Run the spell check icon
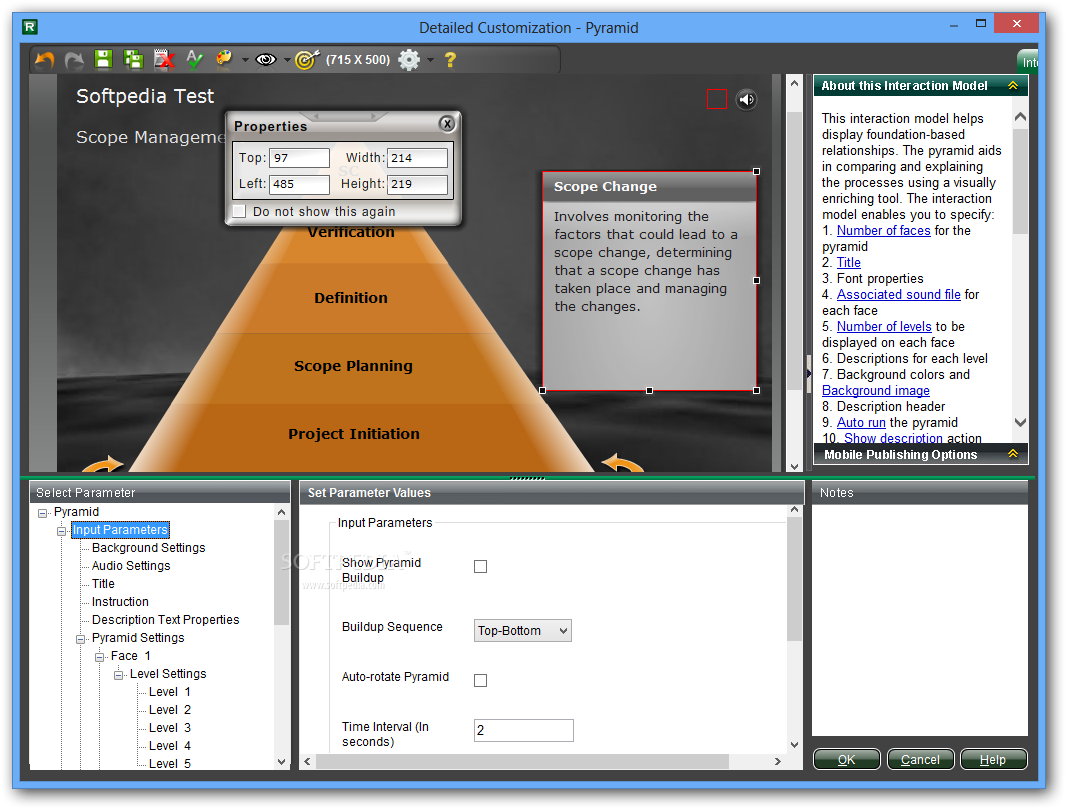 (x=194, y=60)
